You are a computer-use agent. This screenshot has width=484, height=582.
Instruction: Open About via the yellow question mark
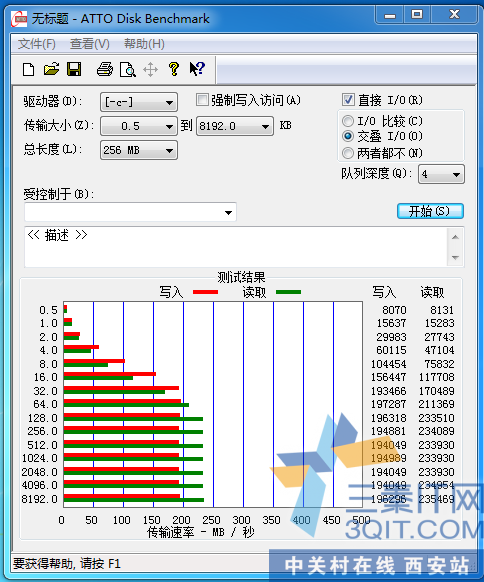click(173, 69)
